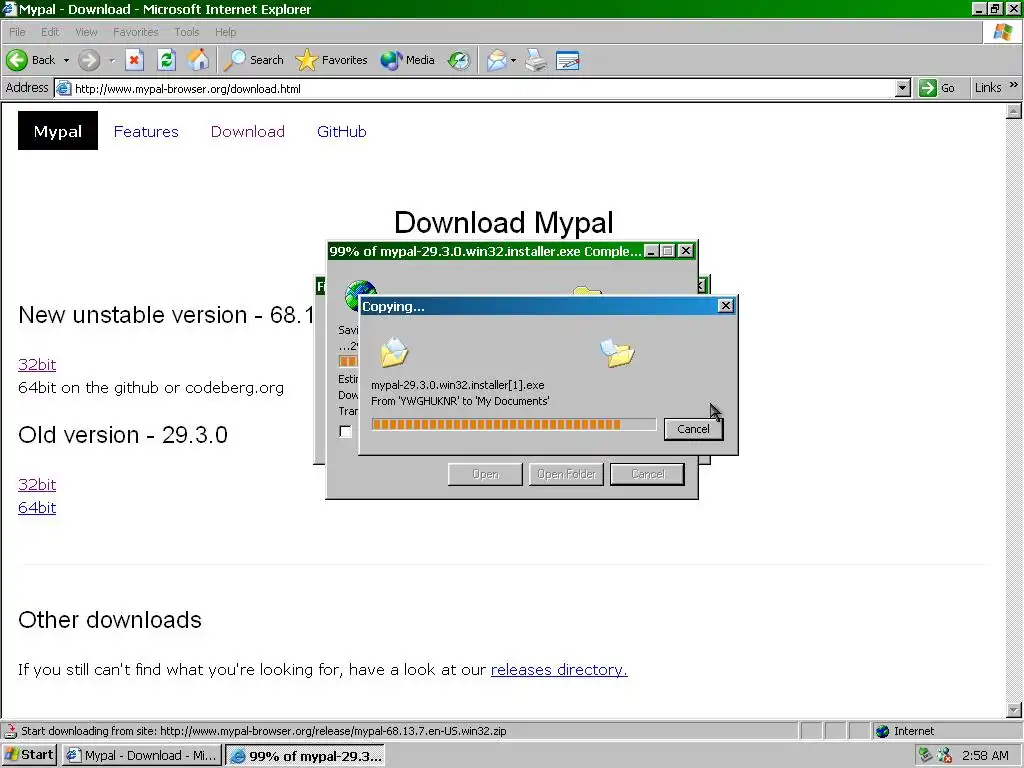Click the status bar download icon
The height and width of the screenshot is (768, 1024).
[x=10, y=731]
